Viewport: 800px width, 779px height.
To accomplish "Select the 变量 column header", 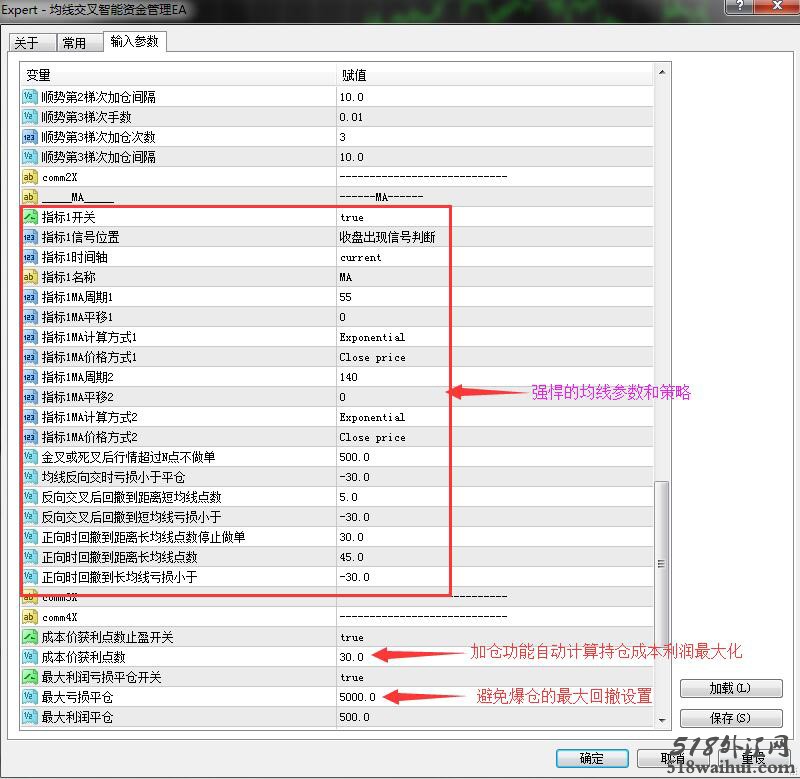I will click(x=178, y=76).
